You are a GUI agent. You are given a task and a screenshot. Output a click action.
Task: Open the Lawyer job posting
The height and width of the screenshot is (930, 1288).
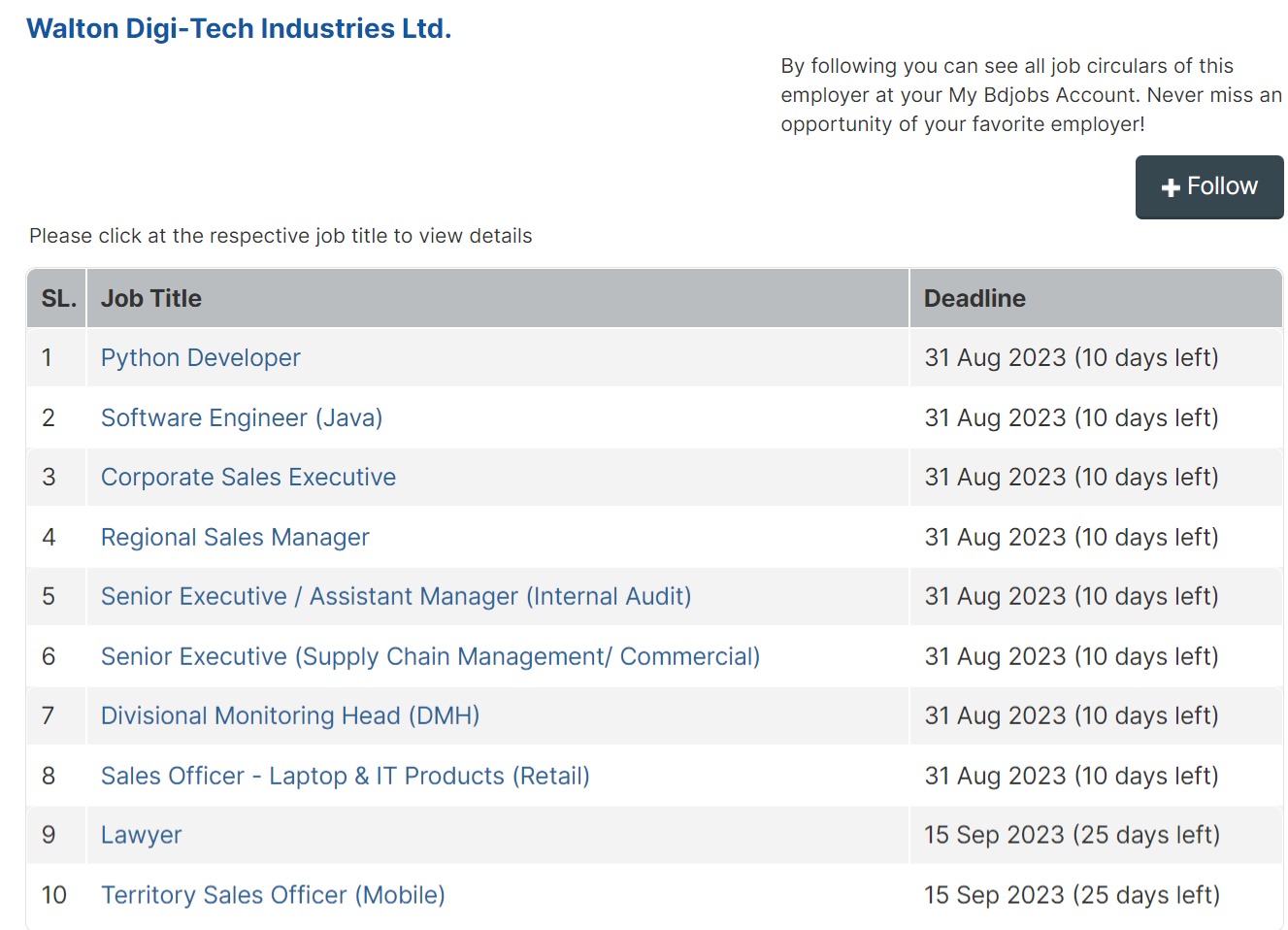(x=142, y=836)
